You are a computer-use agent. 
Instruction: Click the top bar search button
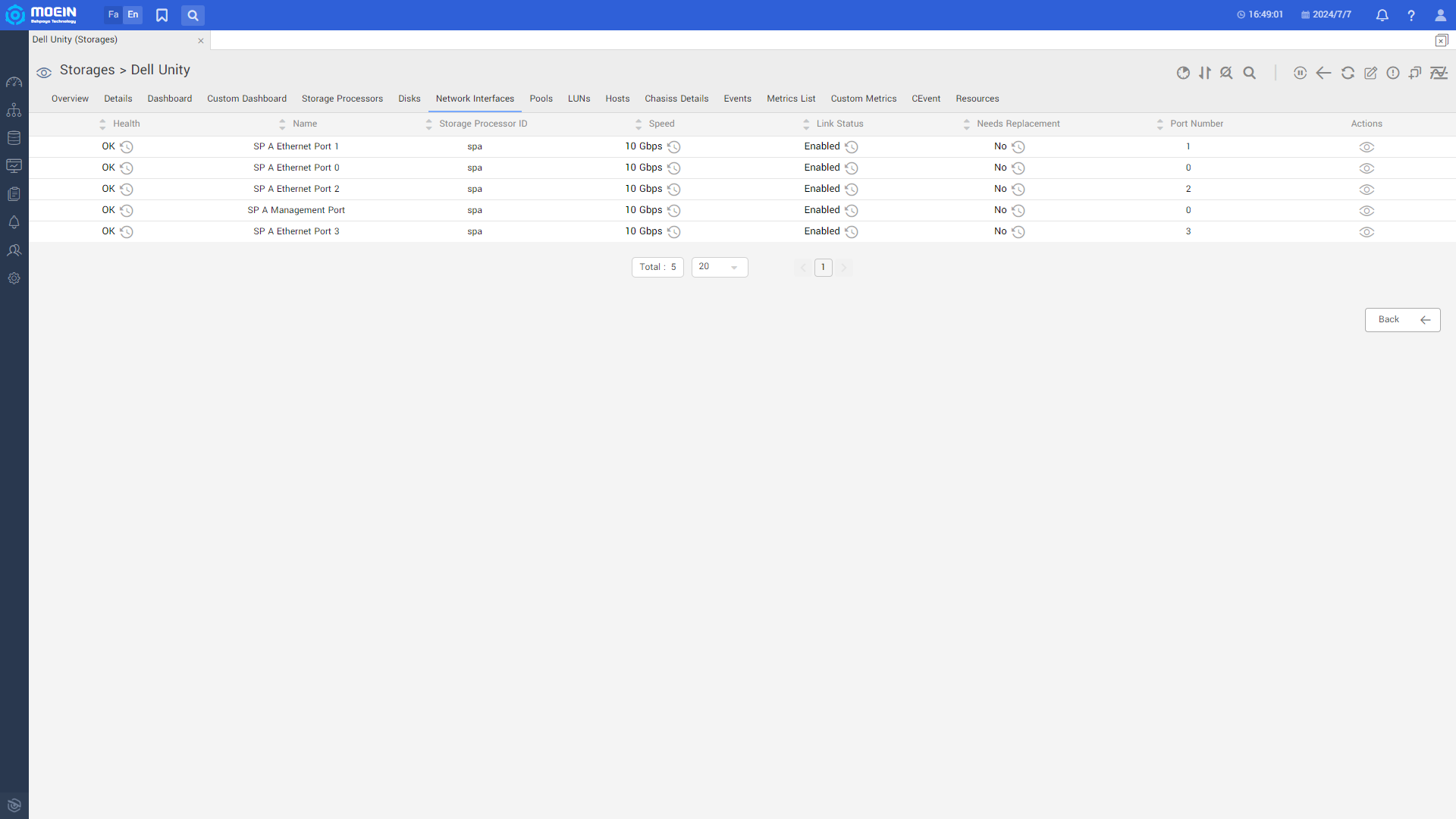pyautogui.click(x=193, y=15)
